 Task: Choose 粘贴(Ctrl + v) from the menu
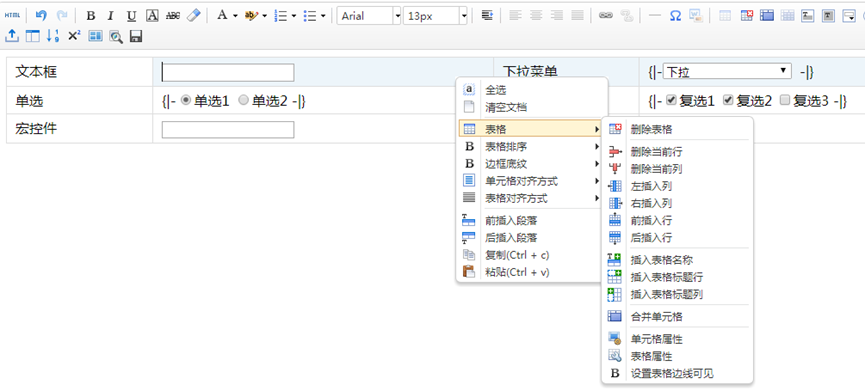coord(530,272)
